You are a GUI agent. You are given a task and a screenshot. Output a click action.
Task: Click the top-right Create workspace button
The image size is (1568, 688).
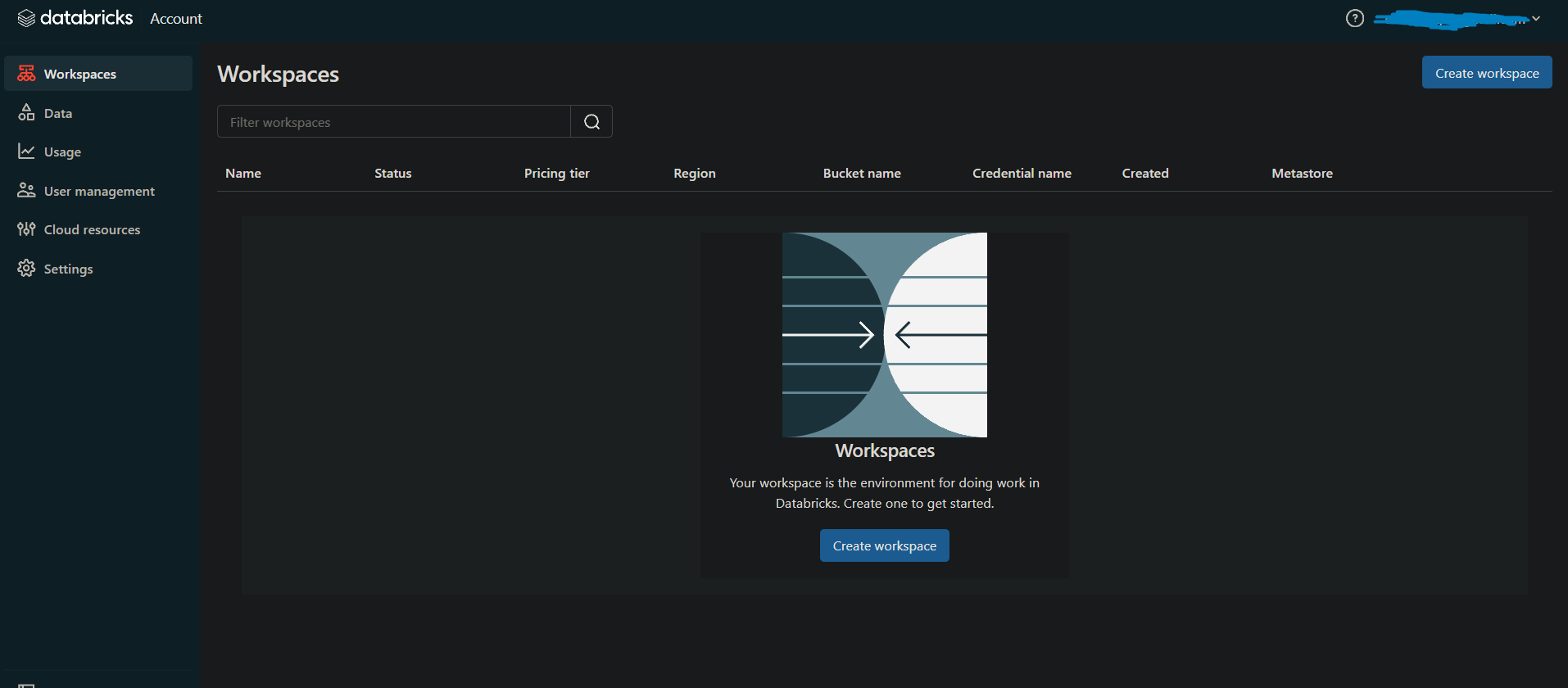point(1487,73)
